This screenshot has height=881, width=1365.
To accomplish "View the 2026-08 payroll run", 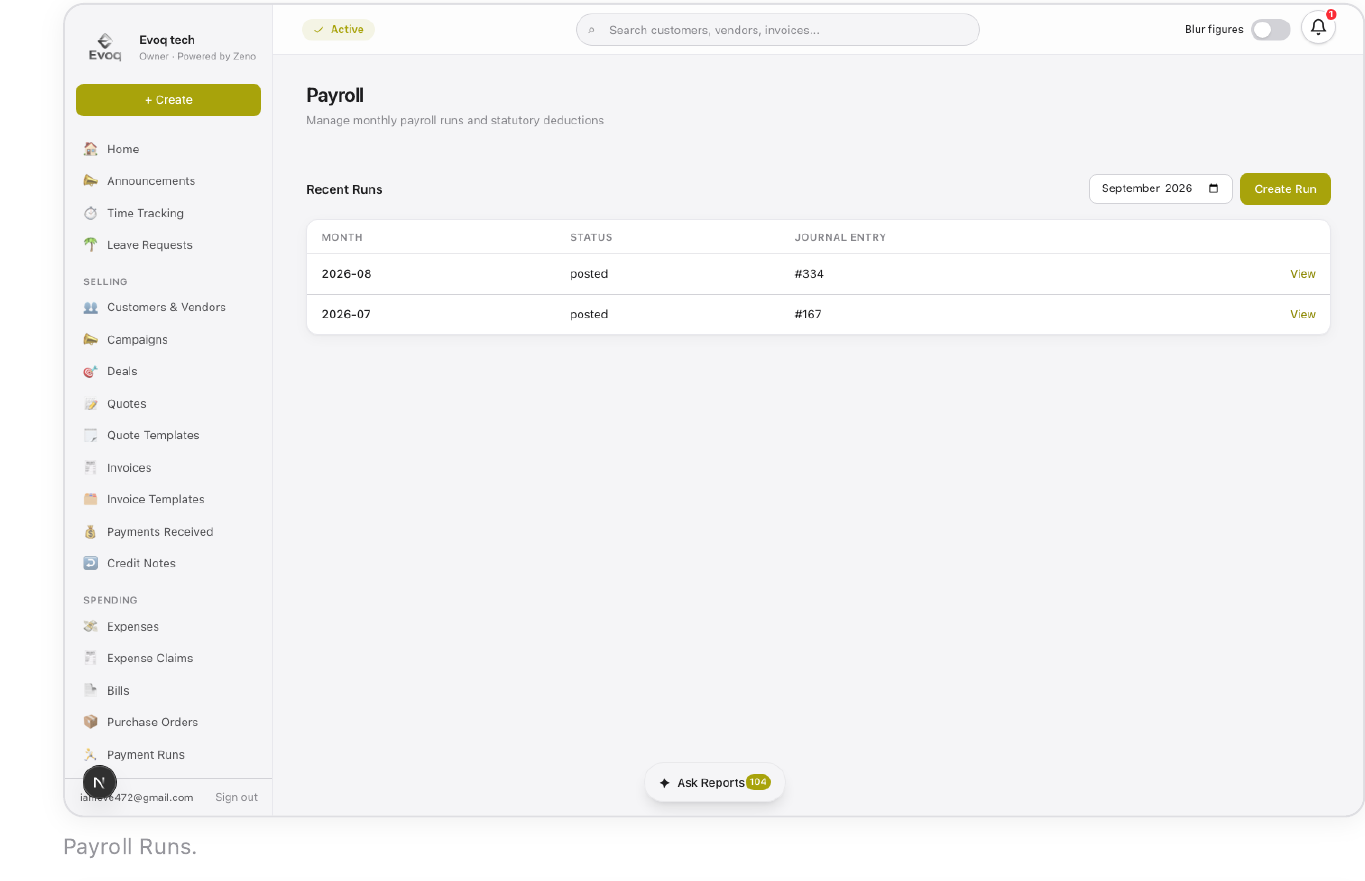I will pyautogui.click(x=1303, y=274).
